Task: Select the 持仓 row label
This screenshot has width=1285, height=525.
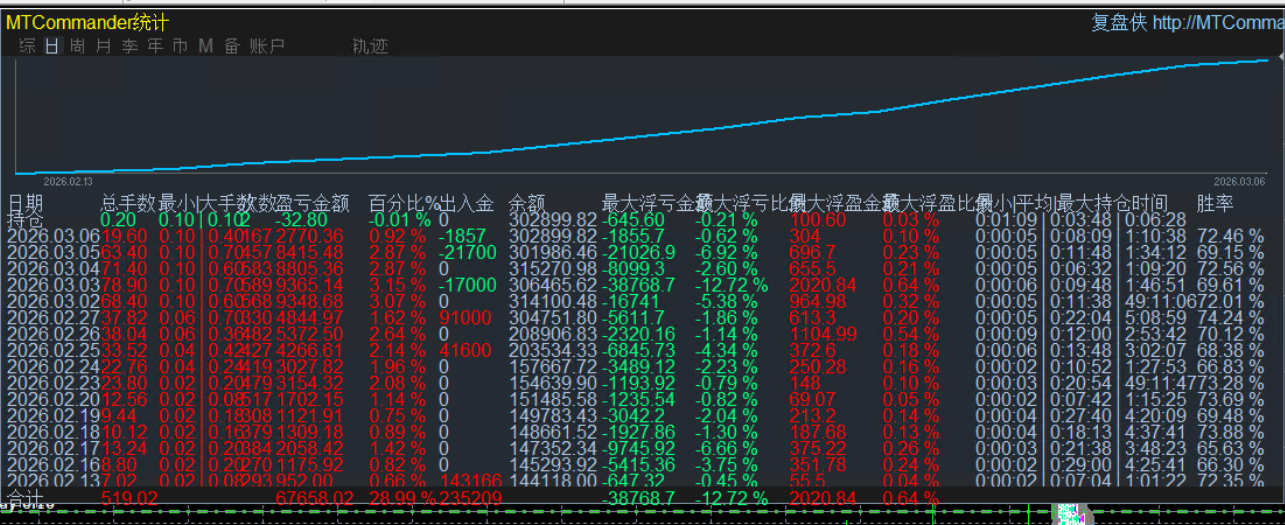Action: click(26, 219)
